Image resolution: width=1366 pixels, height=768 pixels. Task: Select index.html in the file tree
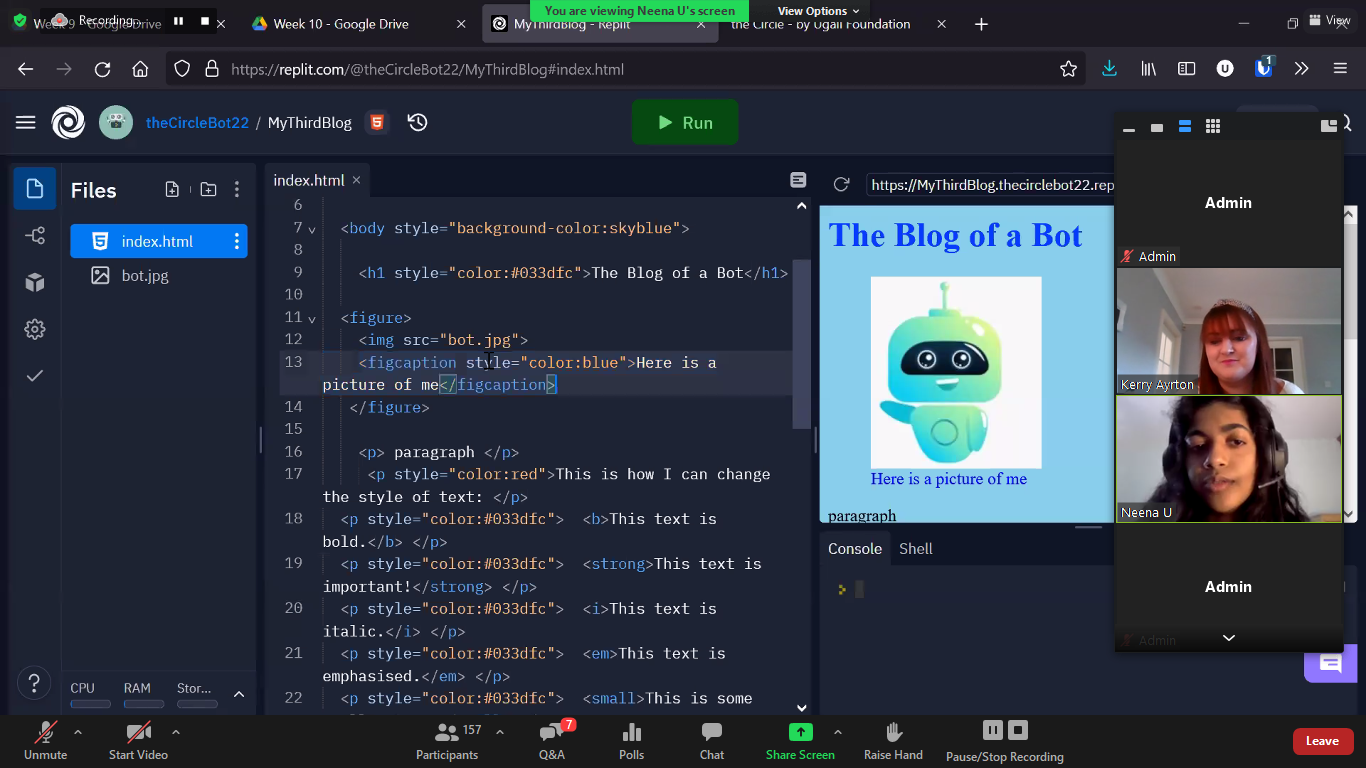coord(158,241)
